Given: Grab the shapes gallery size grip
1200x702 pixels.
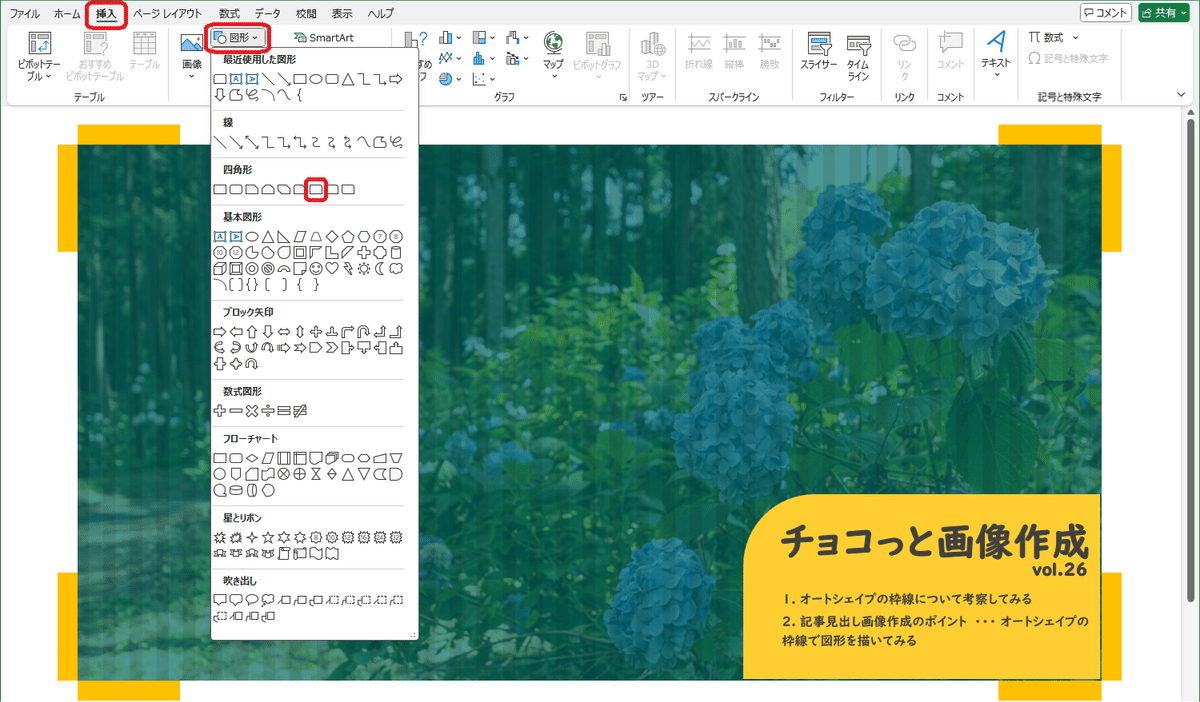Looking at the screenshot, I should click(x=411, y=634).
